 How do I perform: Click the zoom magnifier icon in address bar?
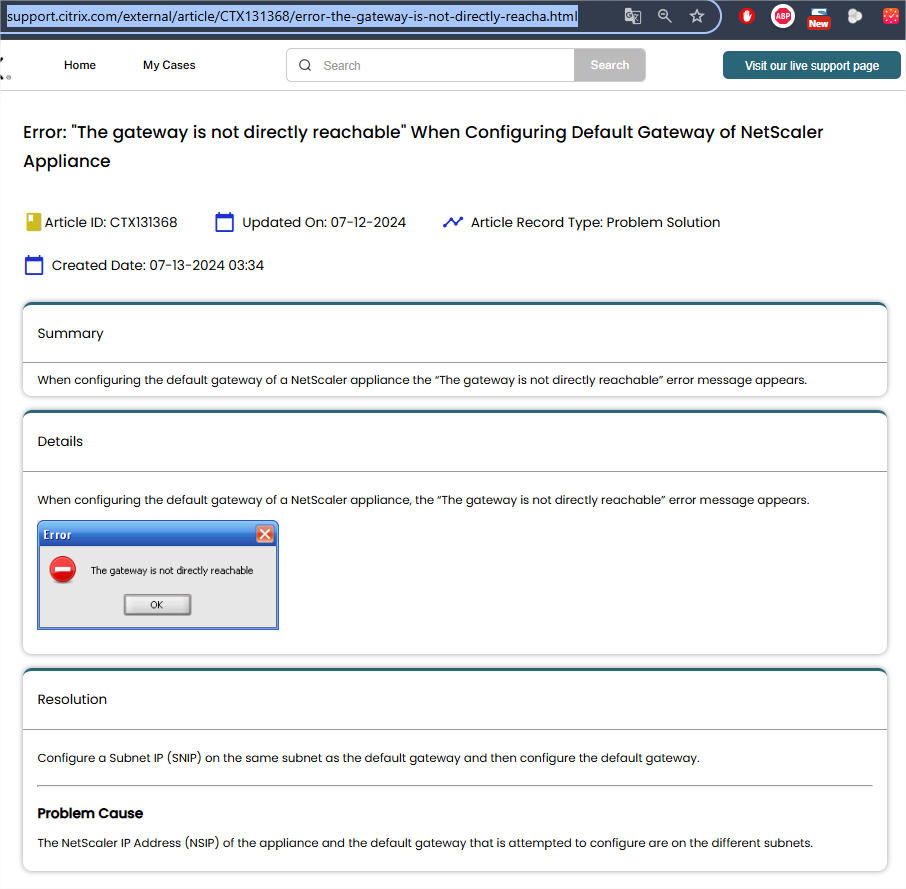(665, 16)
